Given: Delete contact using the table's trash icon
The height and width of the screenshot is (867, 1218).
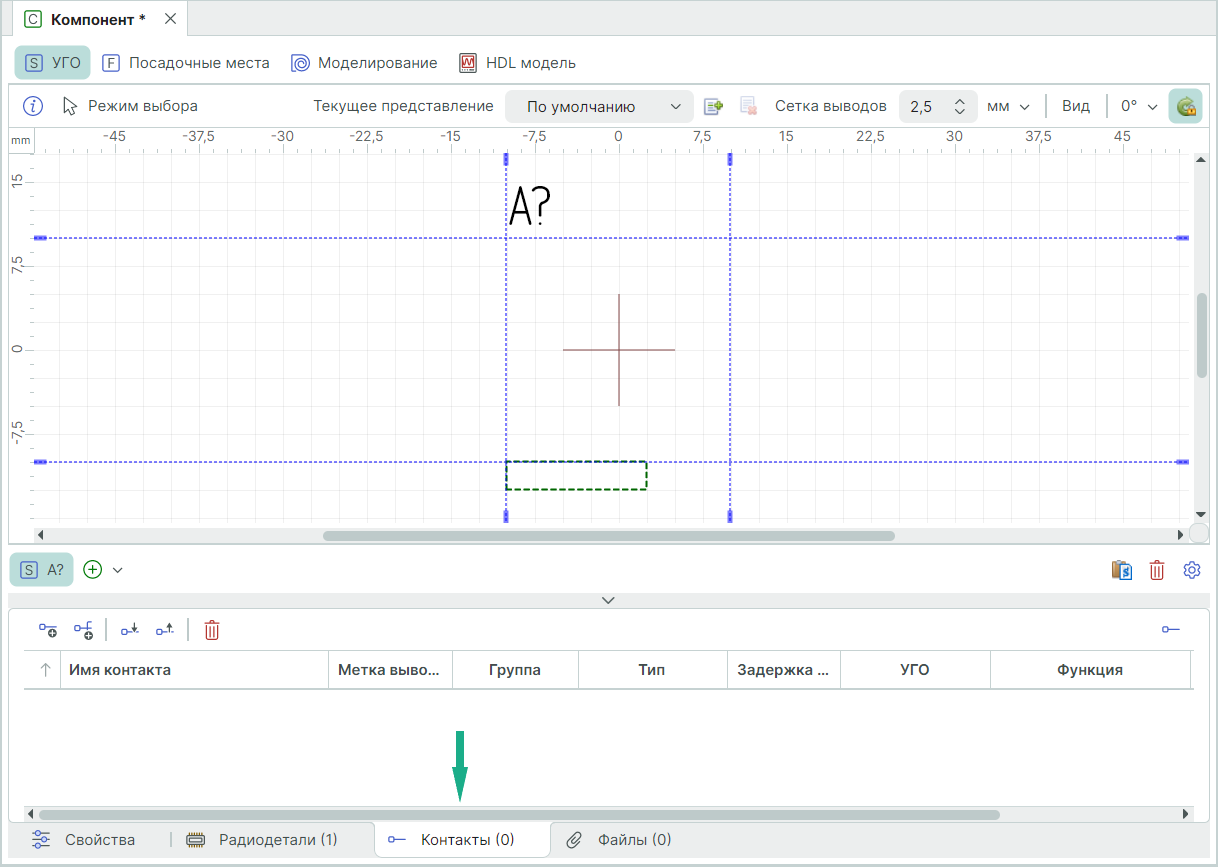Looking at the screenshot, I should point(212,630).
